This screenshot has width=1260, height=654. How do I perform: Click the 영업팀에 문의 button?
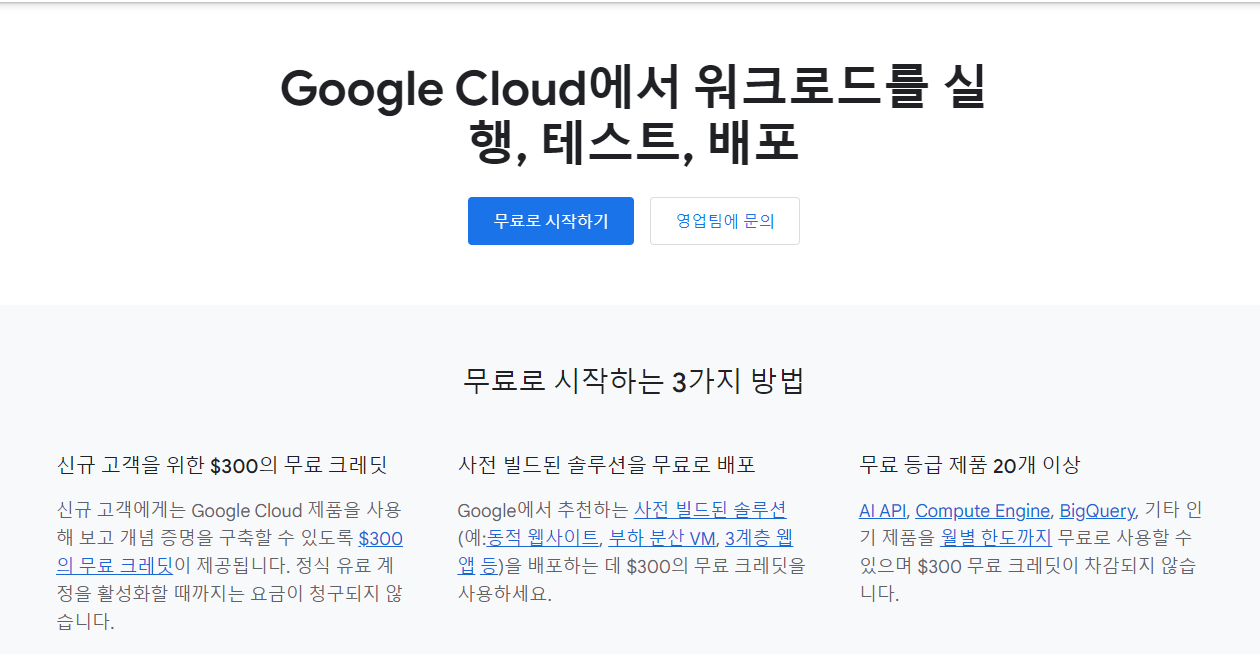click(725, 221)
